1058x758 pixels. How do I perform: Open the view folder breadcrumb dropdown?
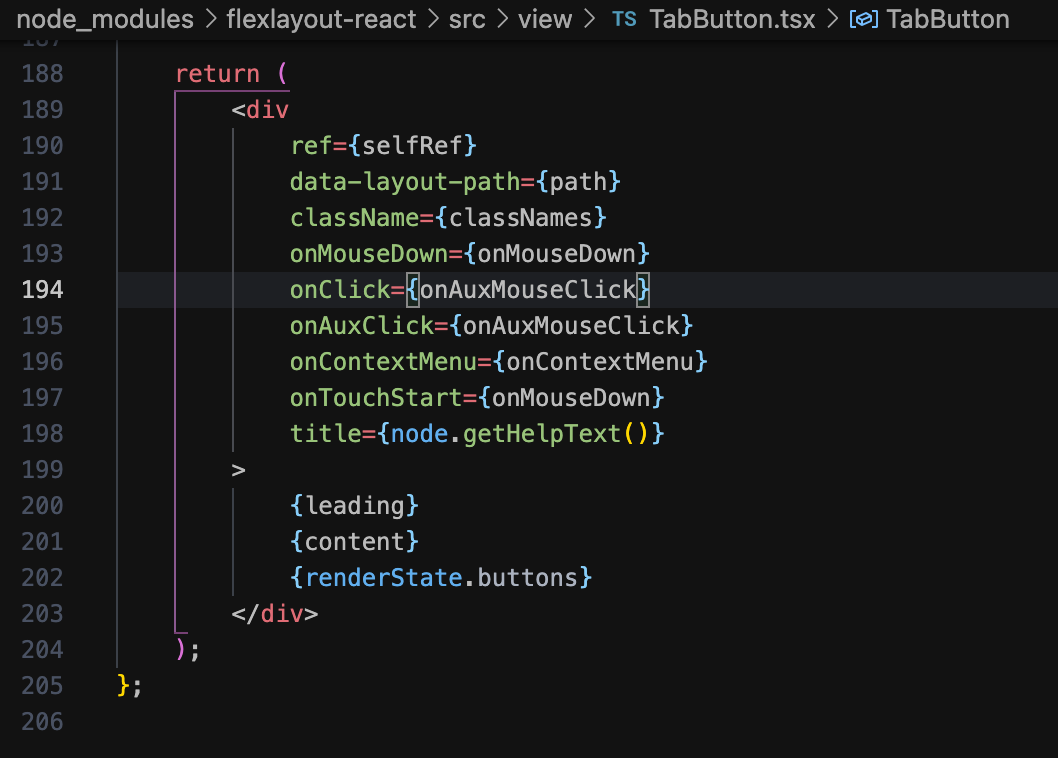(545, 19)
